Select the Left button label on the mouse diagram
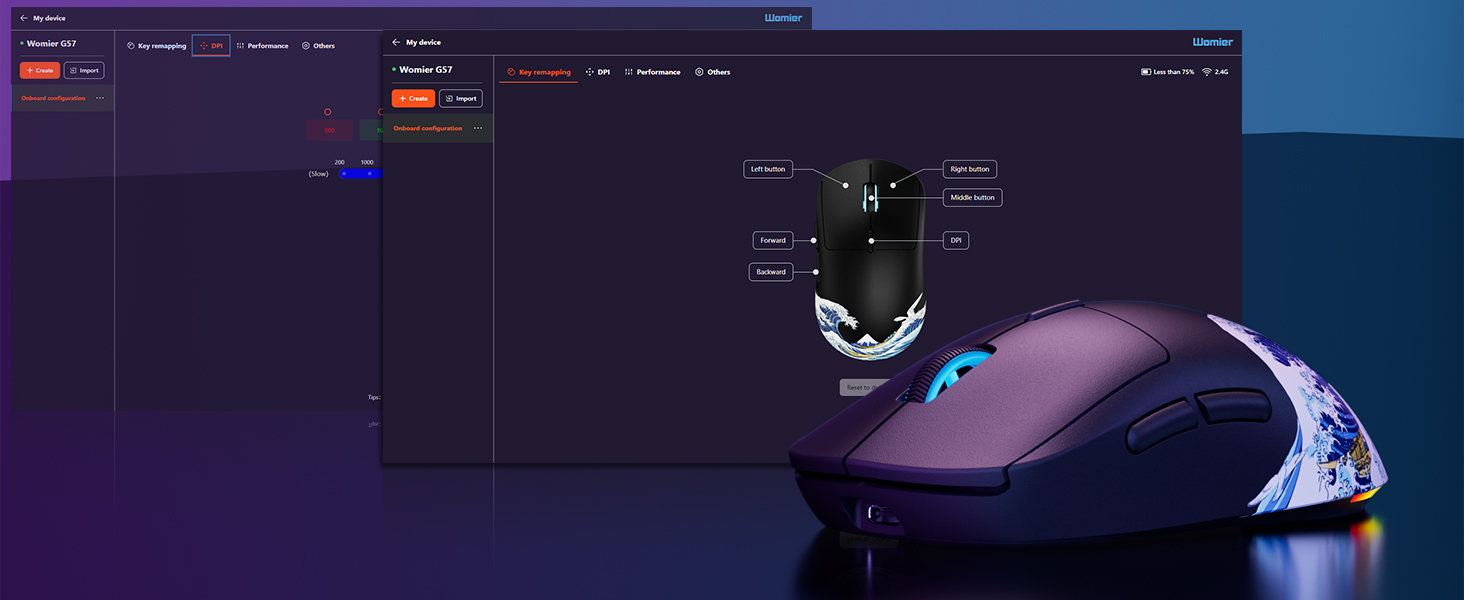The height and width of the screenshot is (600, 1464). 768,169
